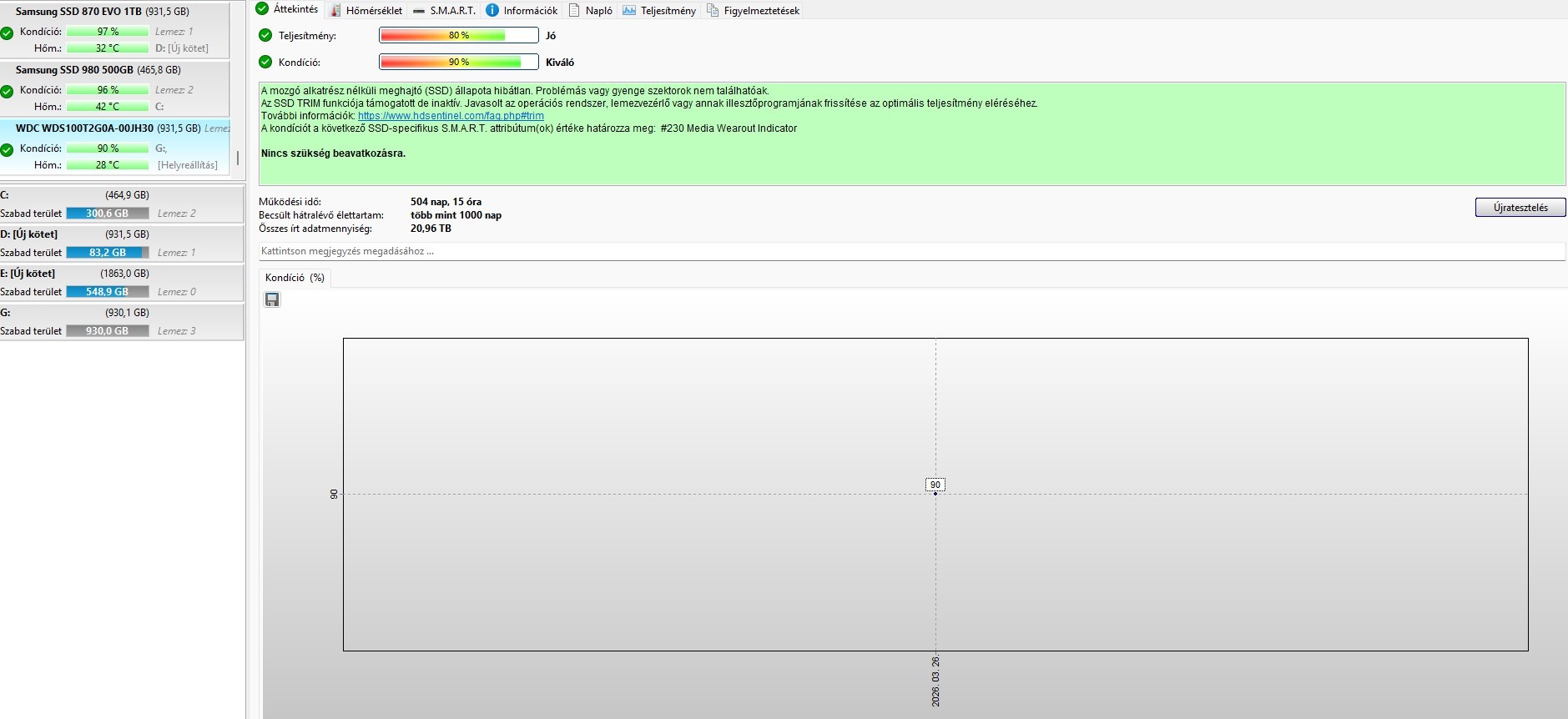Click the 42 °C temperature bar of Samsung 980
This screenshot has width=1568, height=719.
(108, 107)
